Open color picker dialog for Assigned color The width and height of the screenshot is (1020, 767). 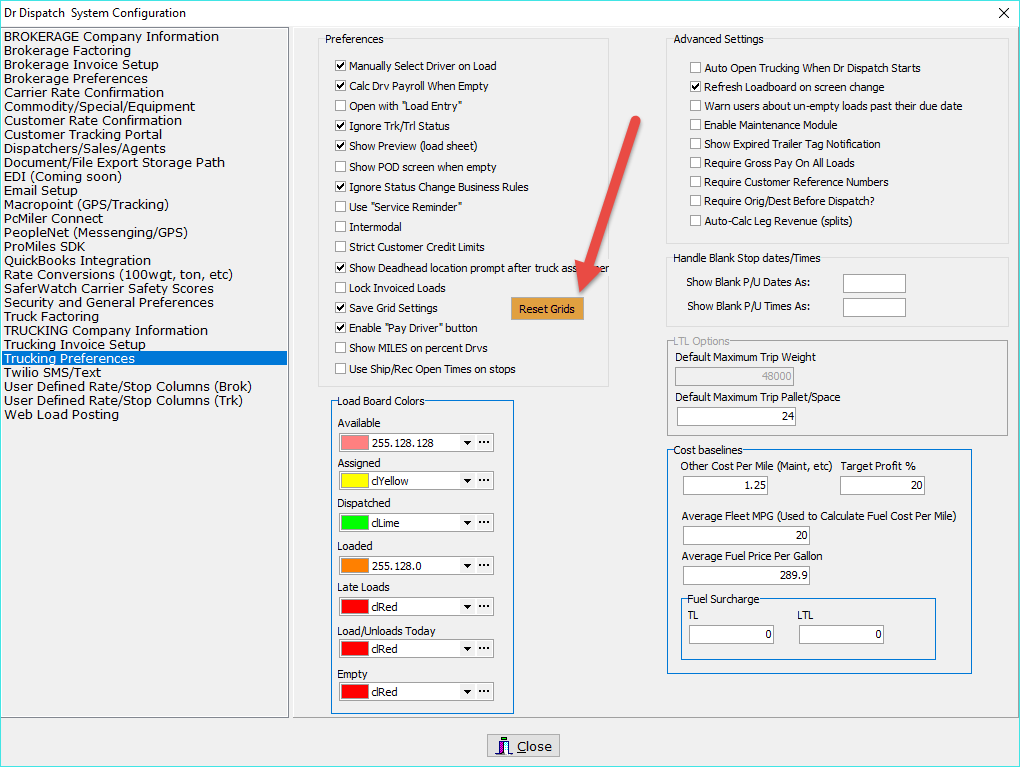tap(484, 481)
